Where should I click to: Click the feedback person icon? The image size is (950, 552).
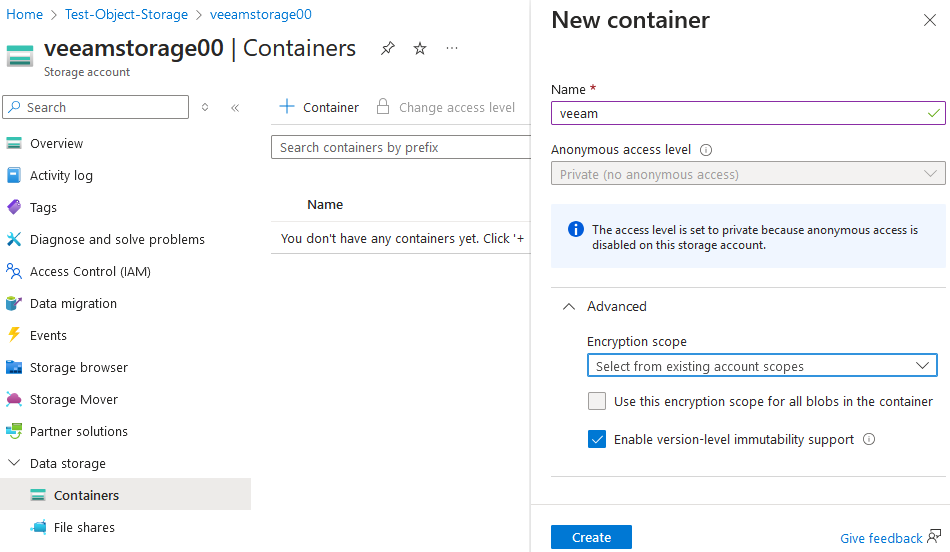click(x=934, y=536)
